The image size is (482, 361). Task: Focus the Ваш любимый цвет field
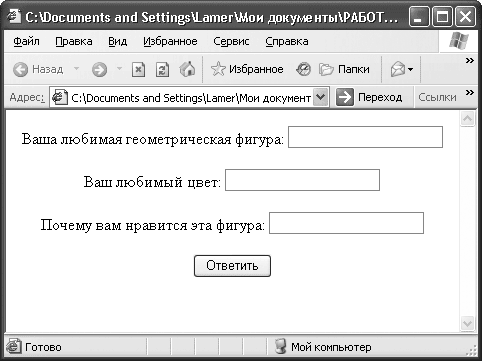click(302, 180)
